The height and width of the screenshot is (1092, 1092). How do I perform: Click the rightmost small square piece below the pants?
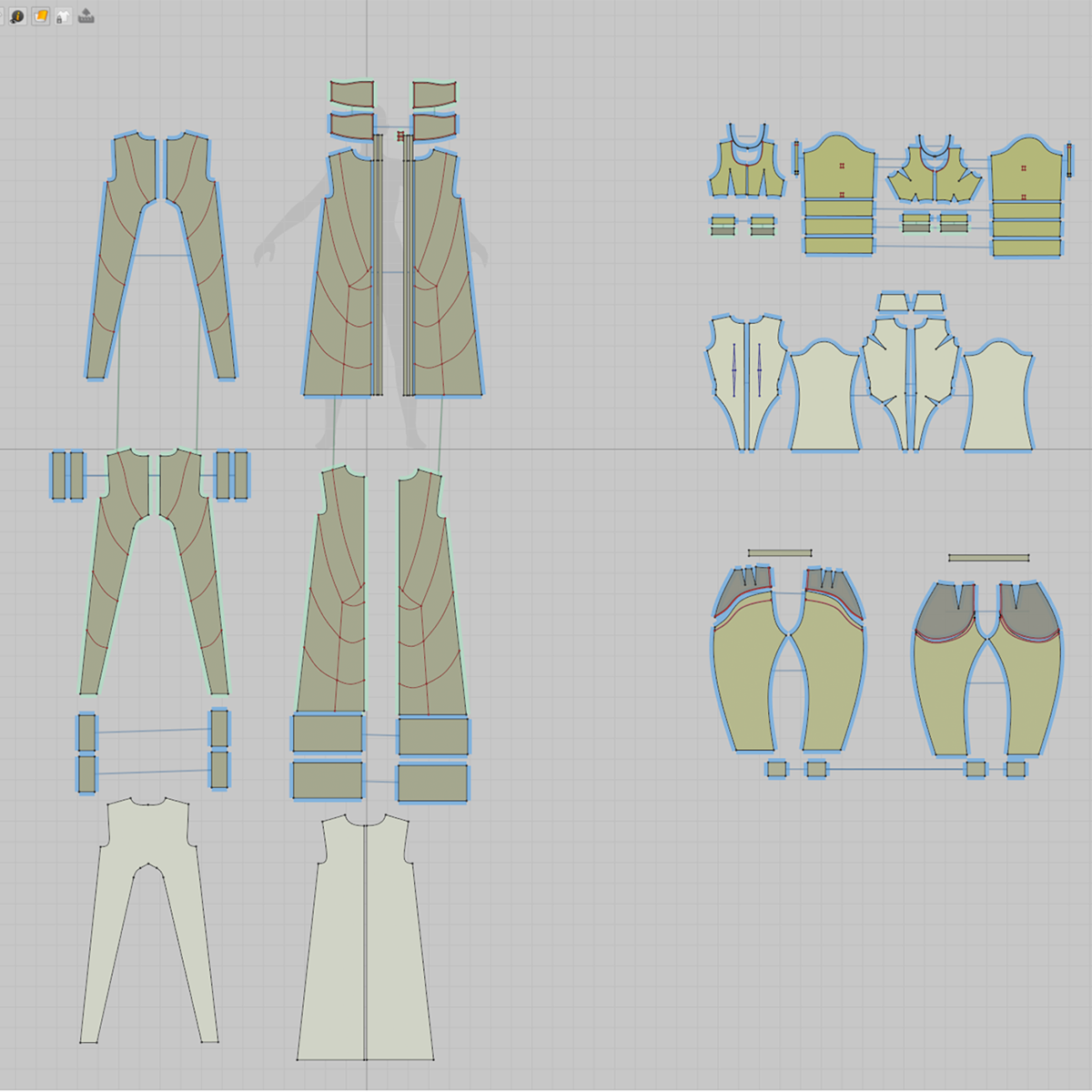(1016, 769)
